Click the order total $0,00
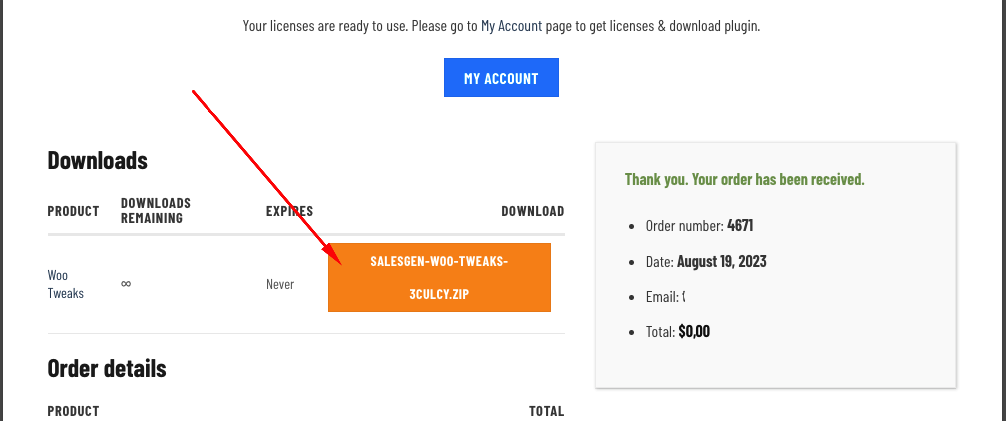This screenshot has width=1006, height=421. pyautogui.click(x=694, y=332)
